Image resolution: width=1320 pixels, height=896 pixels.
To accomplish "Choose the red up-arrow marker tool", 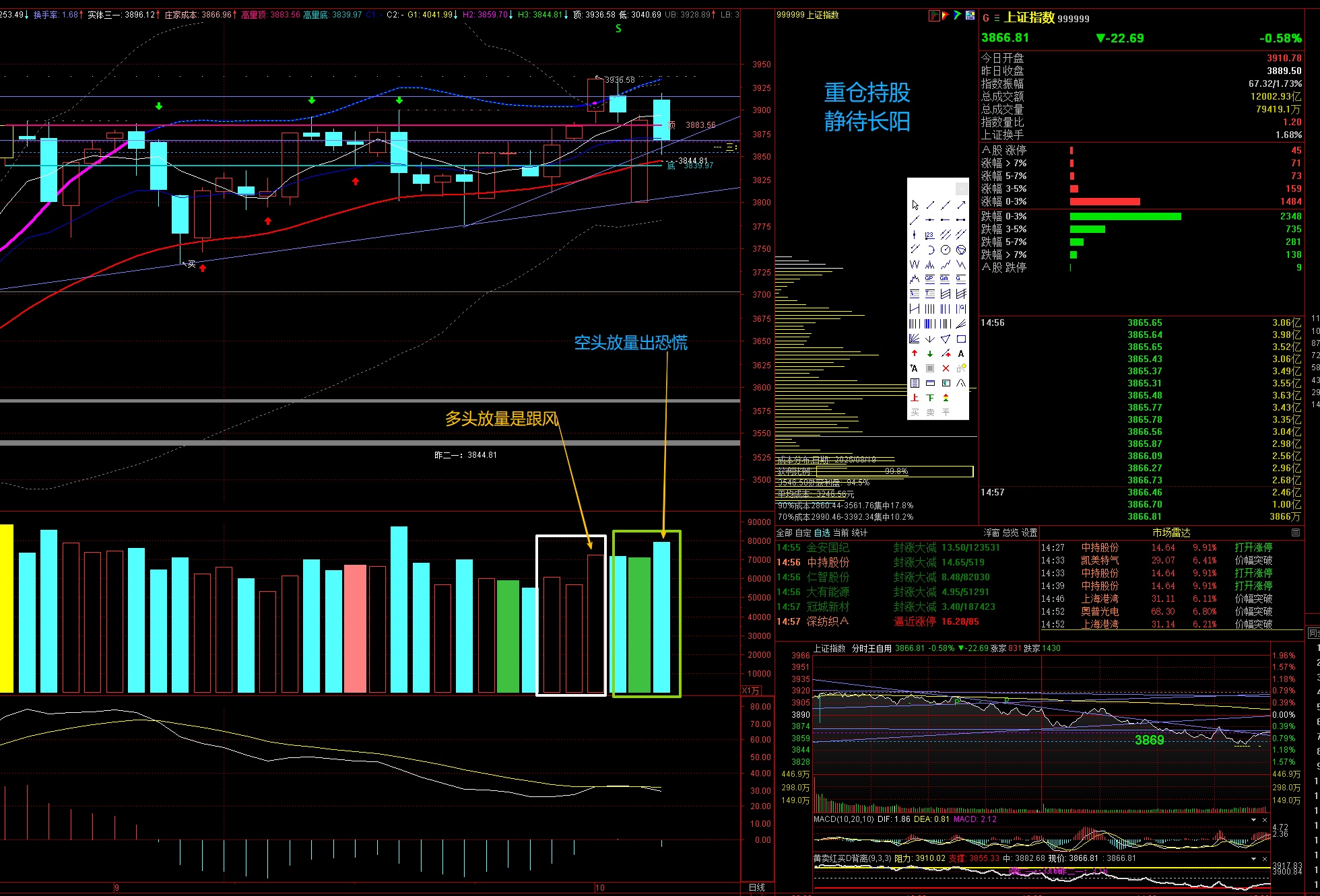I will click(915, 353).
